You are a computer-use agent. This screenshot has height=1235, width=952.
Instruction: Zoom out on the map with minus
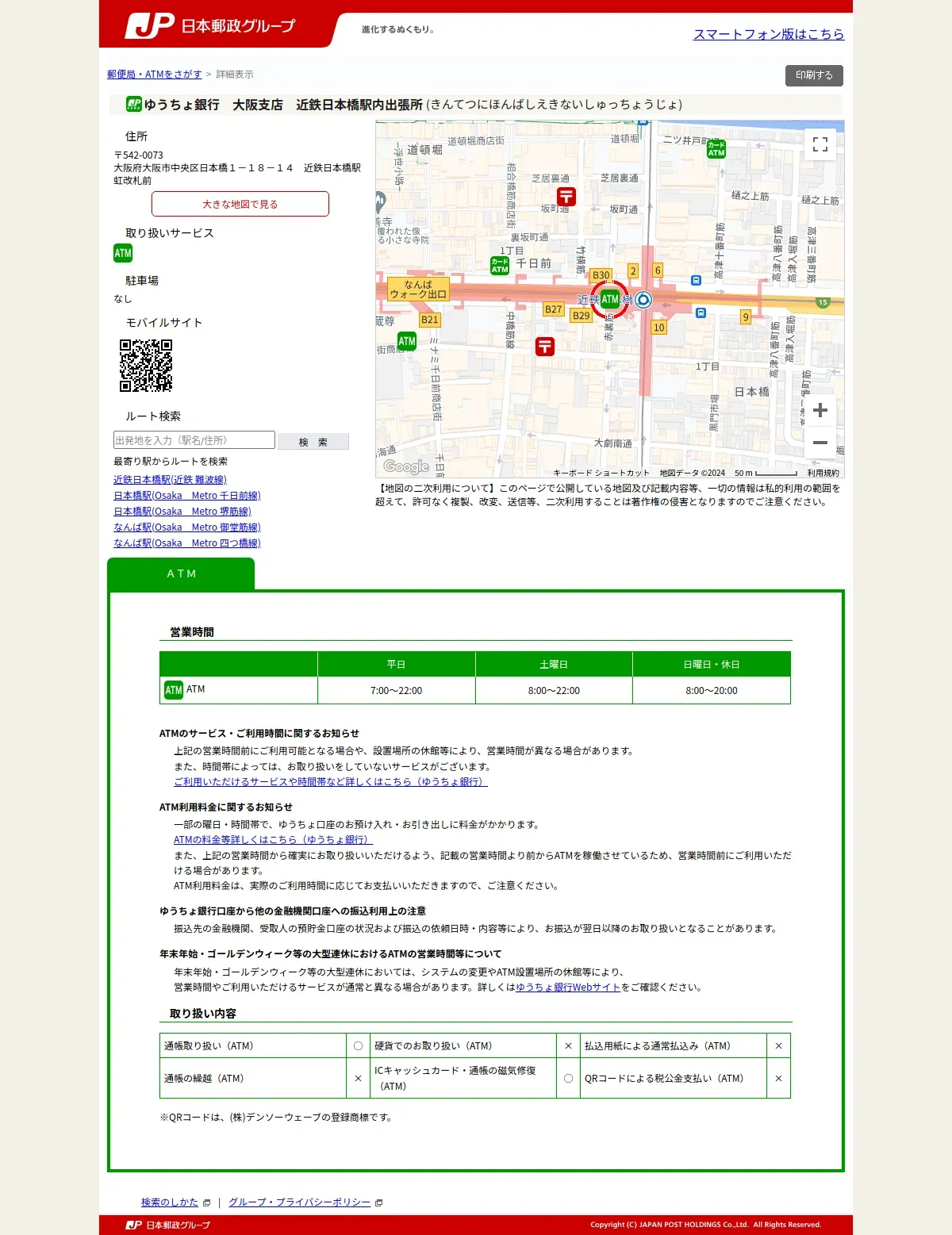pyautogui.click(x=820, y=443)
